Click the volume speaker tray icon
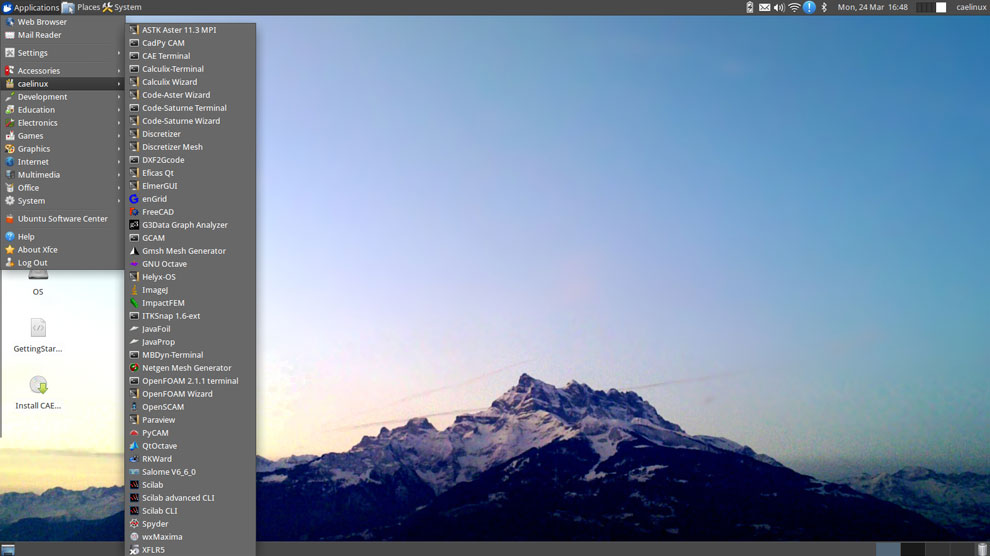The width and height of the screenshot is (990, 556). tap(779, 8)
